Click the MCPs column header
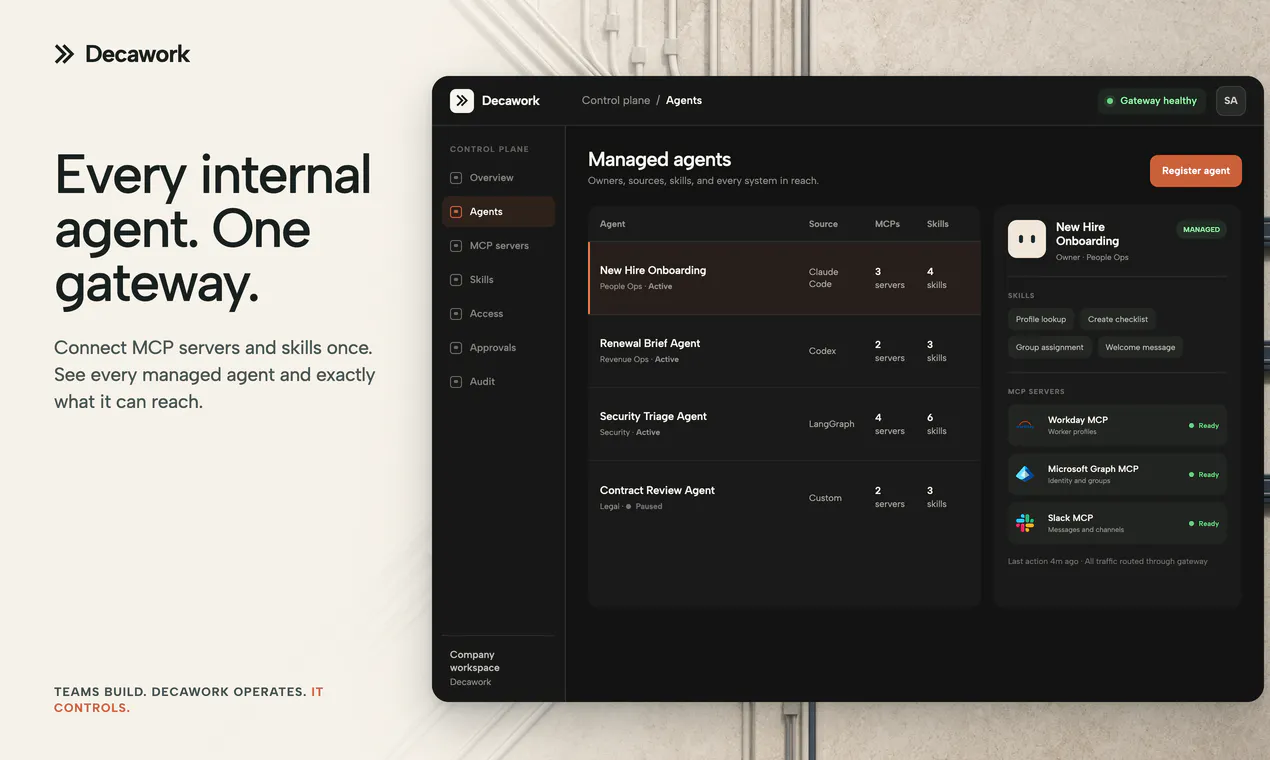 click(887, 224)
